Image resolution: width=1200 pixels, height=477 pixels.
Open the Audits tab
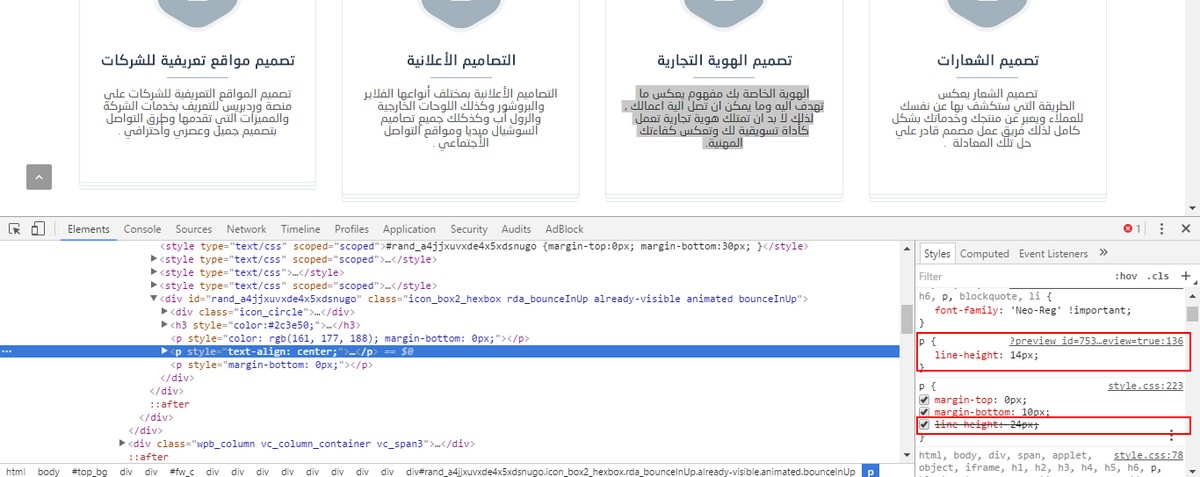(x=516, y=229)
